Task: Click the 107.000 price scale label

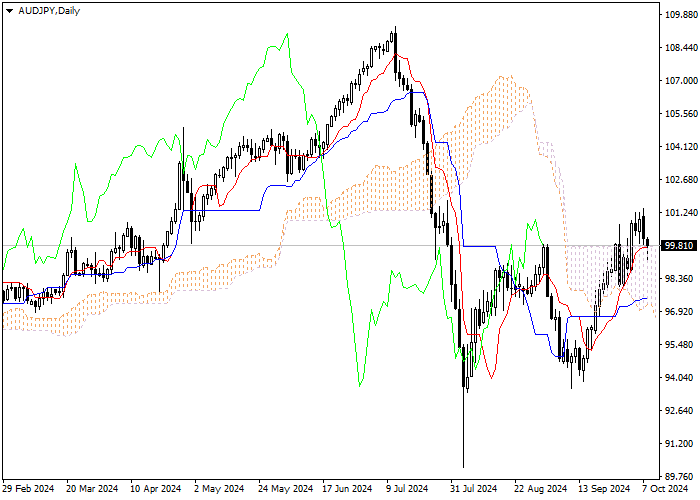Action: coord(681,81)
